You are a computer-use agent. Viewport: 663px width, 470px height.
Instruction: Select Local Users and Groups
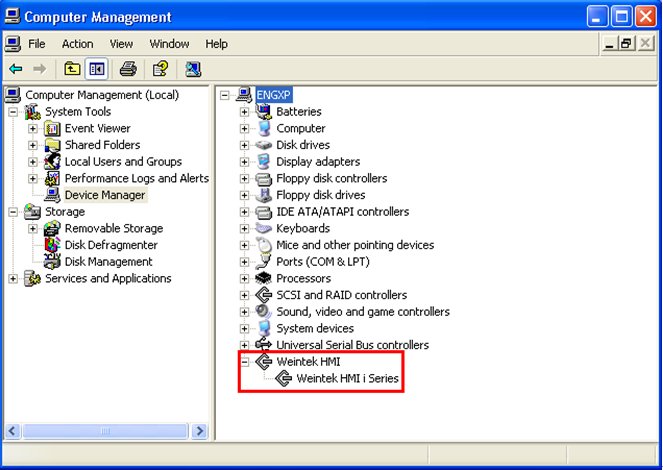pyautogui.click(x=123, y=161)
